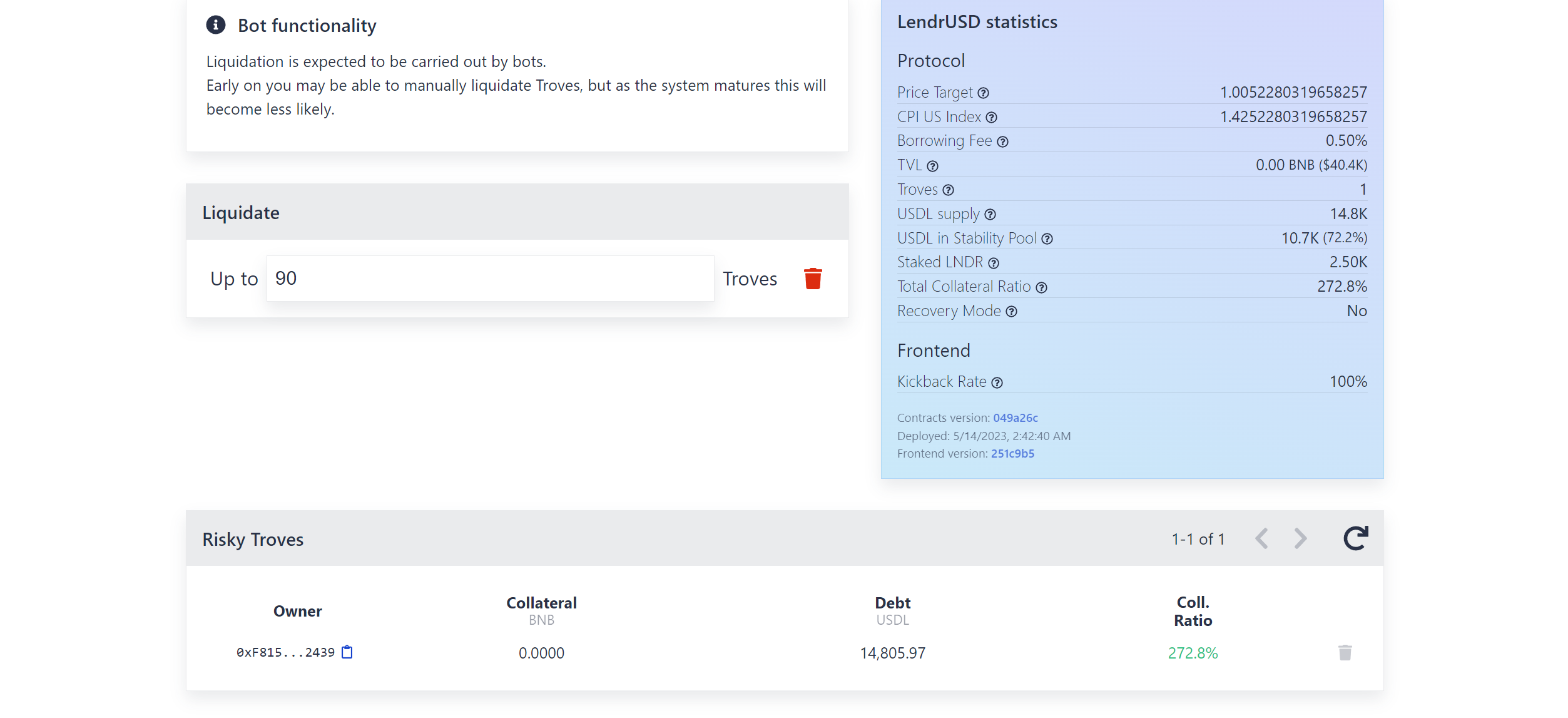Go to previous page of Risky Troves
The width and height of the screenshot is (1568, 718).
(1262, 538)
